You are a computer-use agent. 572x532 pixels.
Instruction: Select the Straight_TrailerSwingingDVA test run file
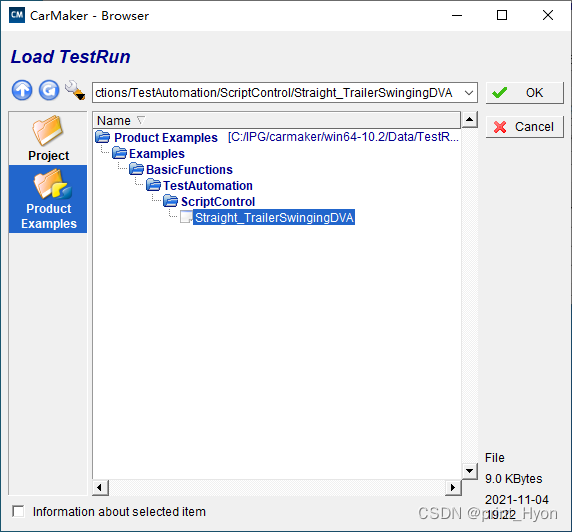[x=274, y=217]
